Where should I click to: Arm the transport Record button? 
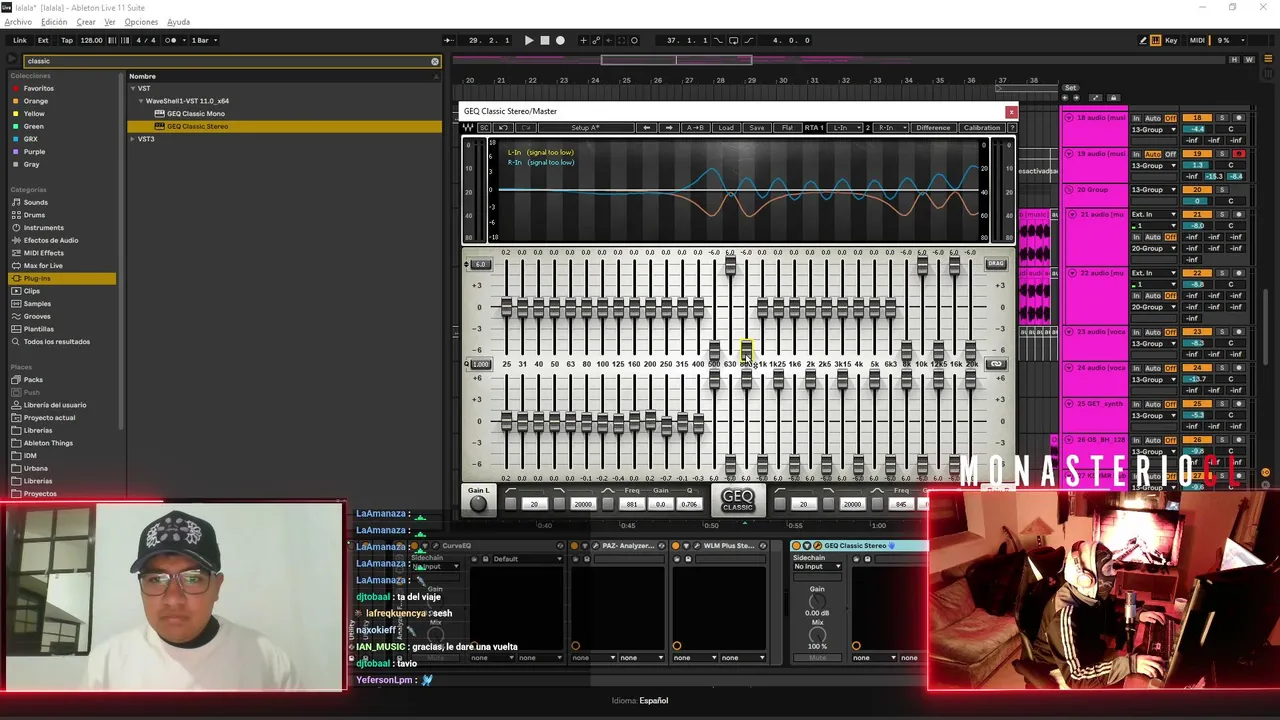[x=560, y=40]
